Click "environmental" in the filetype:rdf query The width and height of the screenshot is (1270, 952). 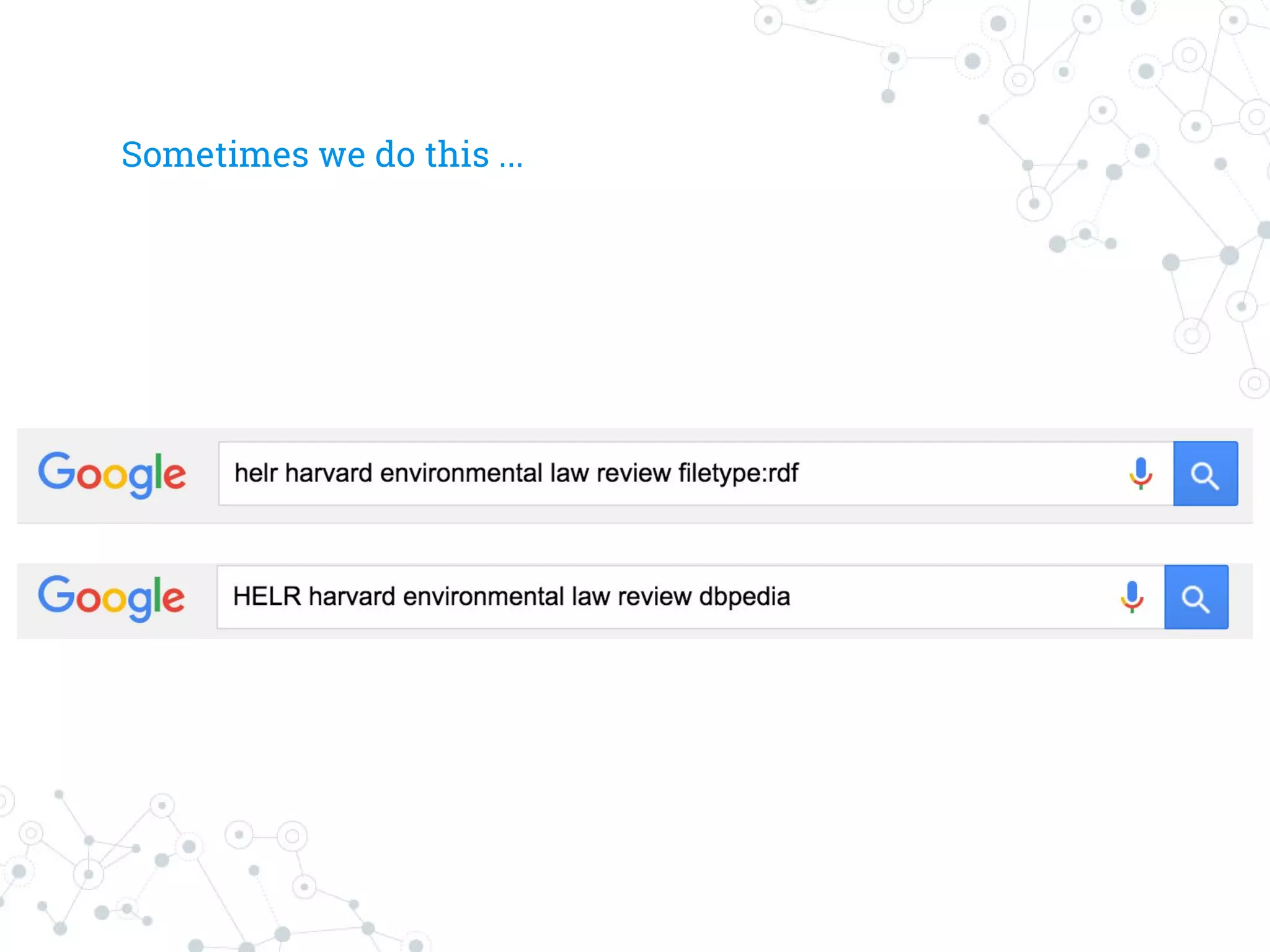[x=461, y=474]
